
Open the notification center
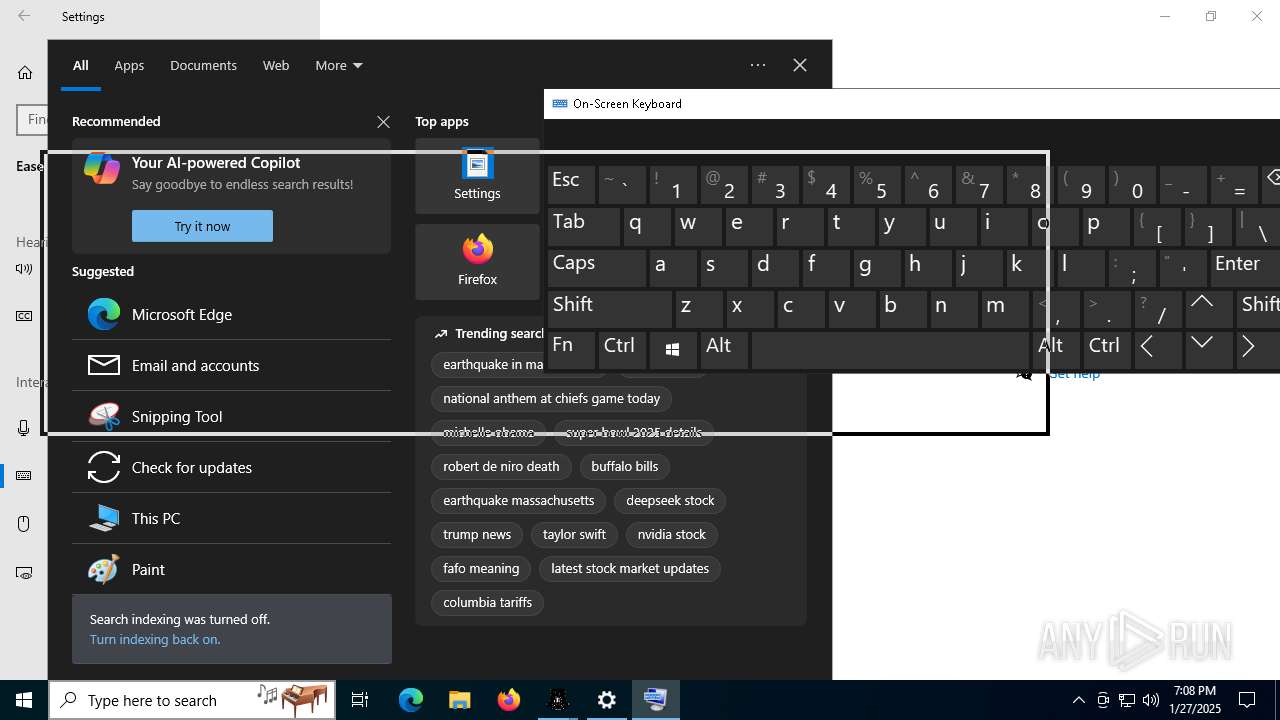point(1248,700)
